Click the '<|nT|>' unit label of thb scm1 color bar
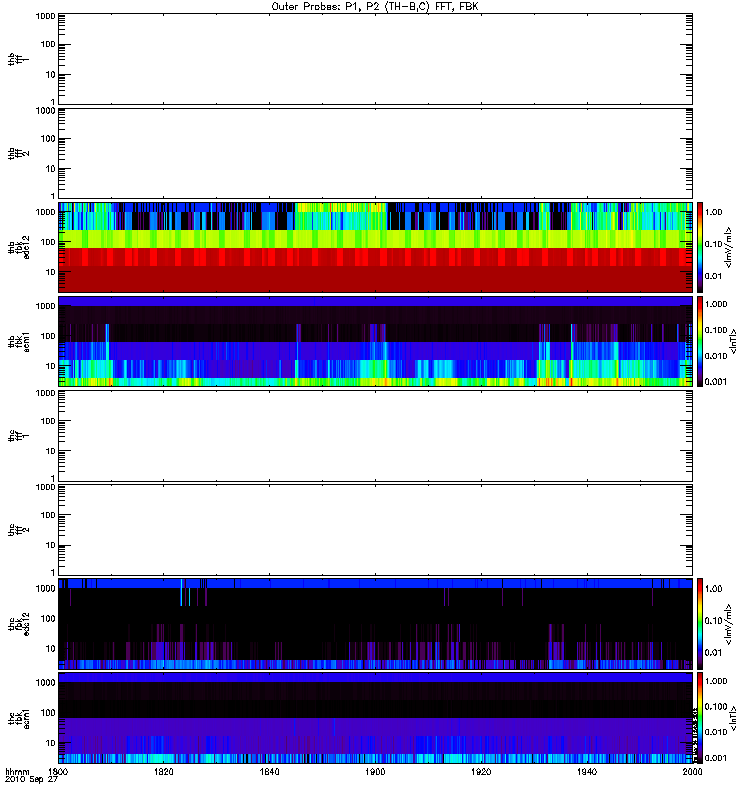750x800 pixels. [733, 341]
